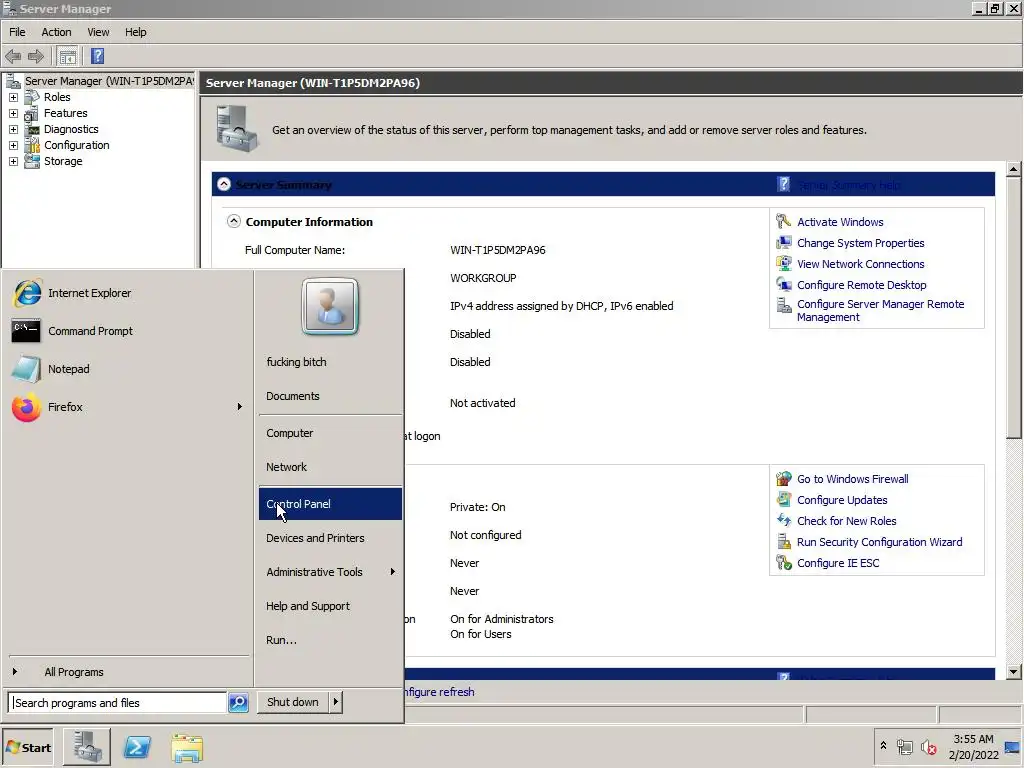Click the taskbar clock showing 3:55 AM
This screenshot has height=768, width=1024.
pyautogui.click(x=973, y=747)
